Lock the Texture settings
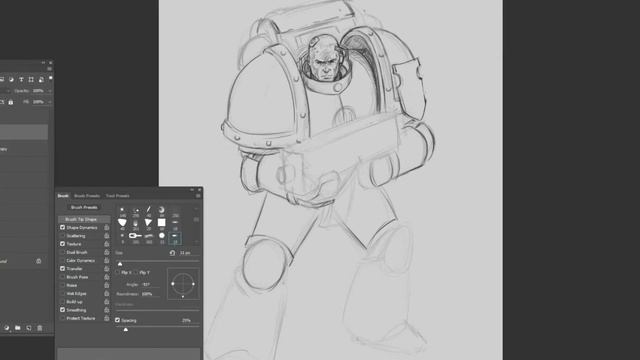This screenshot has width=640, height=360. tap(107, 244)
